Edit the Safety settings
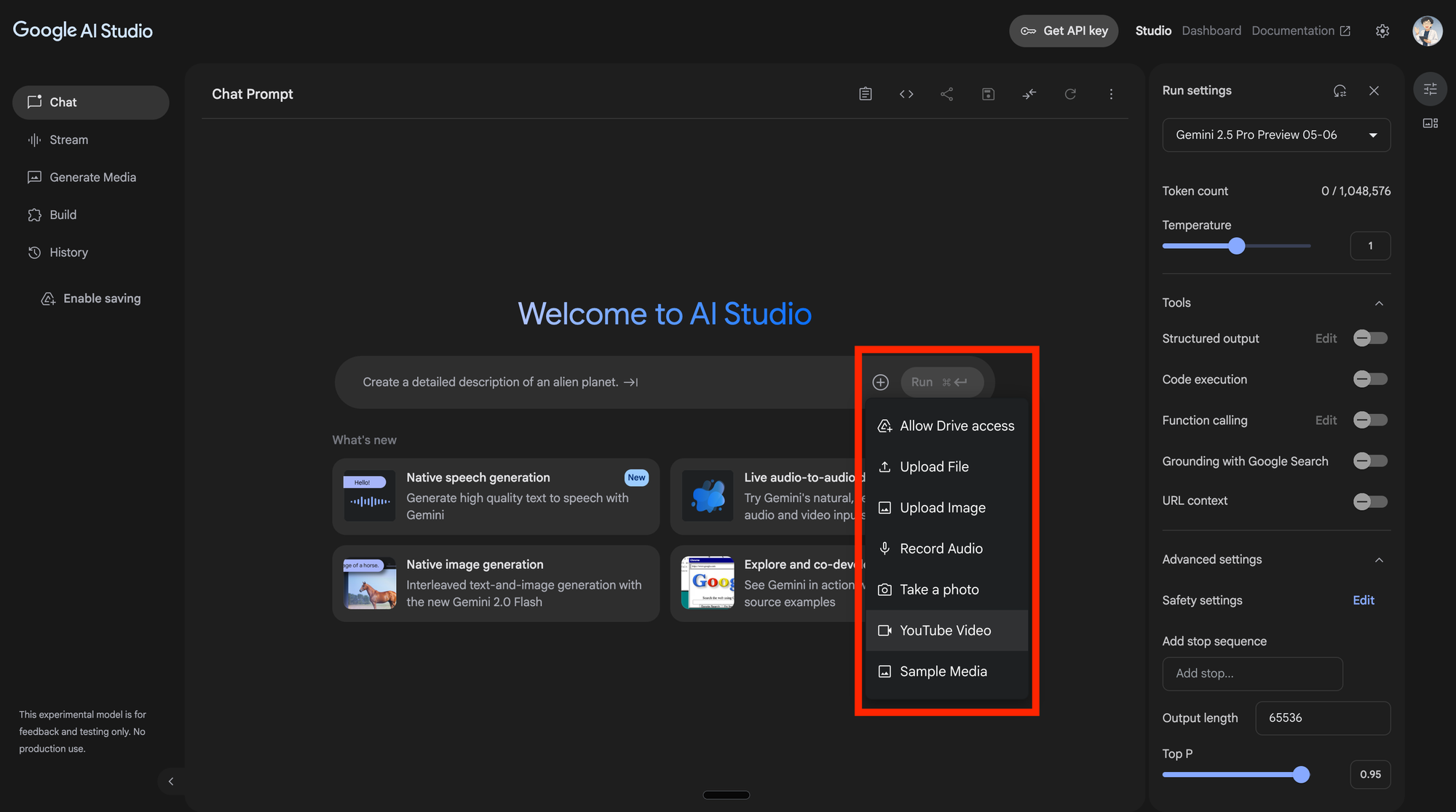1456x812 pixels. pos(1364,600)
